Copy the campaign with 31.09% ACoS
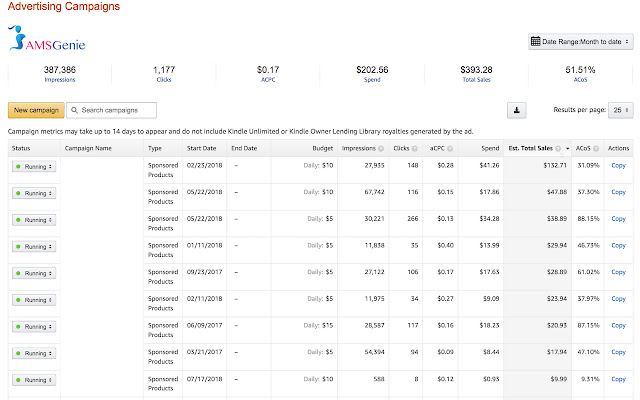640x400 pixels. click(618, 165)
